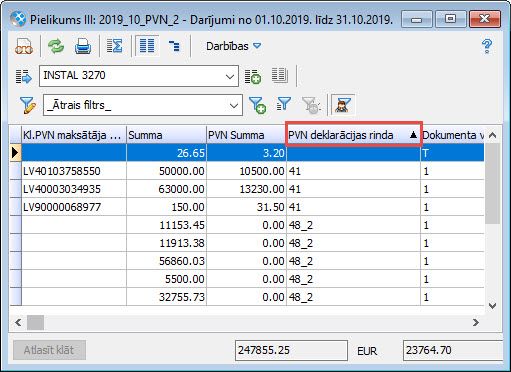Viewport: 511px width, 372px height.
Task: Click total PVN field 23764.70
Action: (453, 350)
